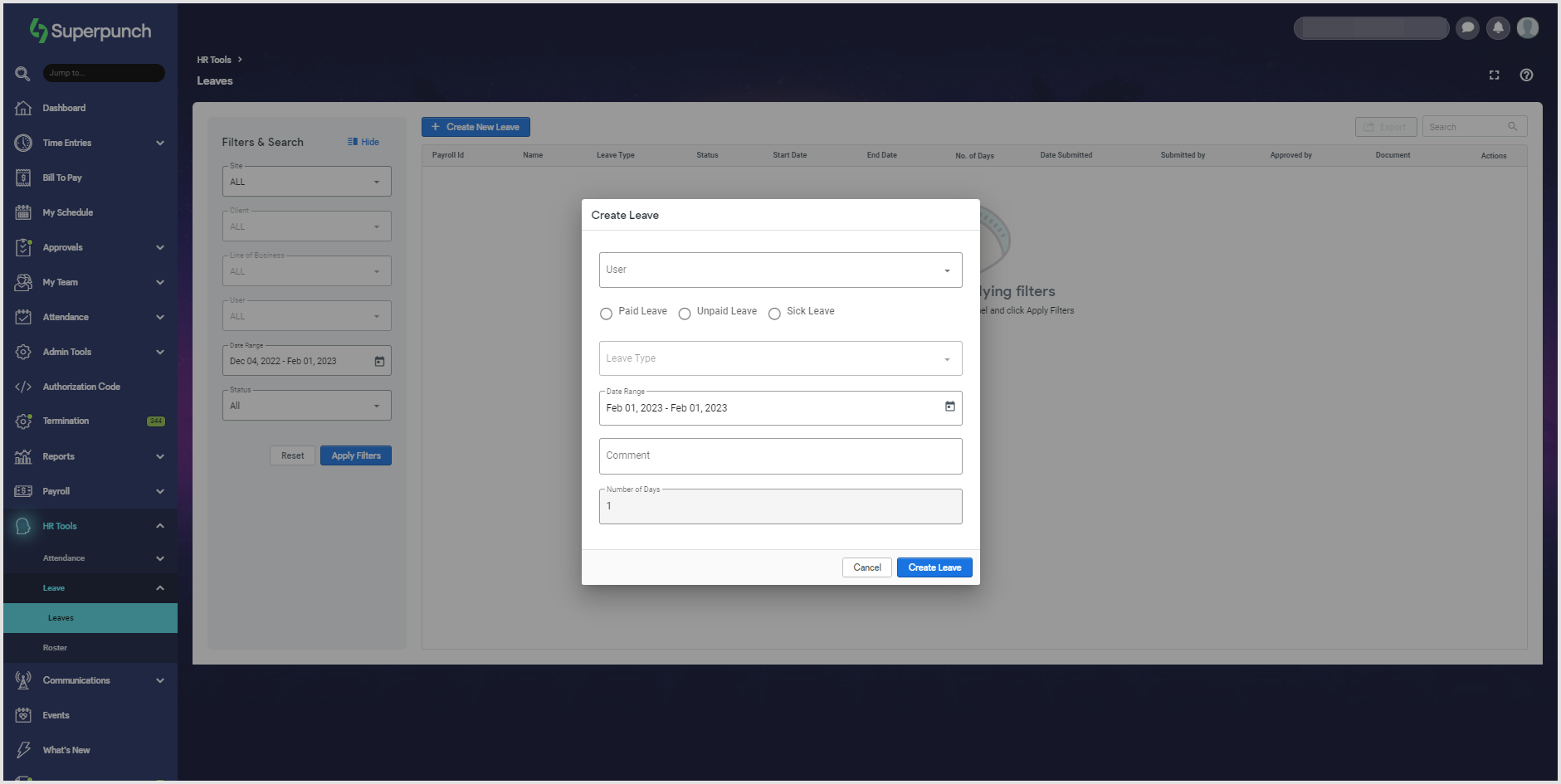Click the user profile avatar

(x=1528, y=28)
